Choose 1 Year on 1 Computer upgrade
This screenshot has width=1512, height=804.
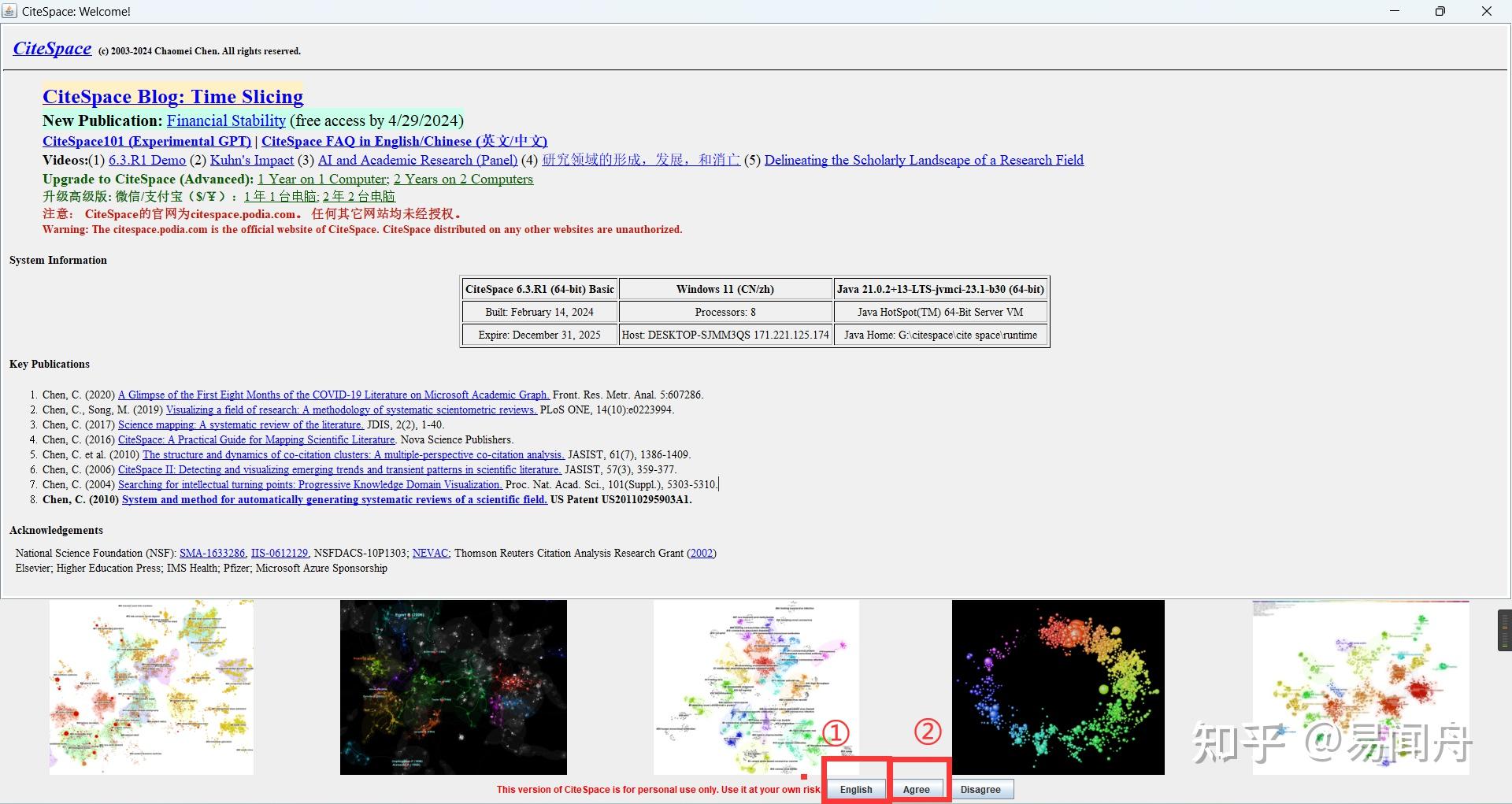click(x=324, y=179)
